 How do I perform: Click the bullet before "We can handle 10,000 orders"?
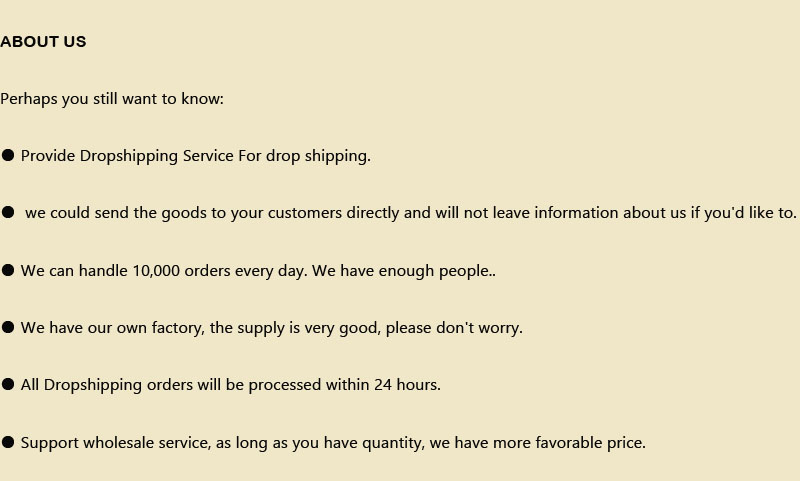[8, 270]
